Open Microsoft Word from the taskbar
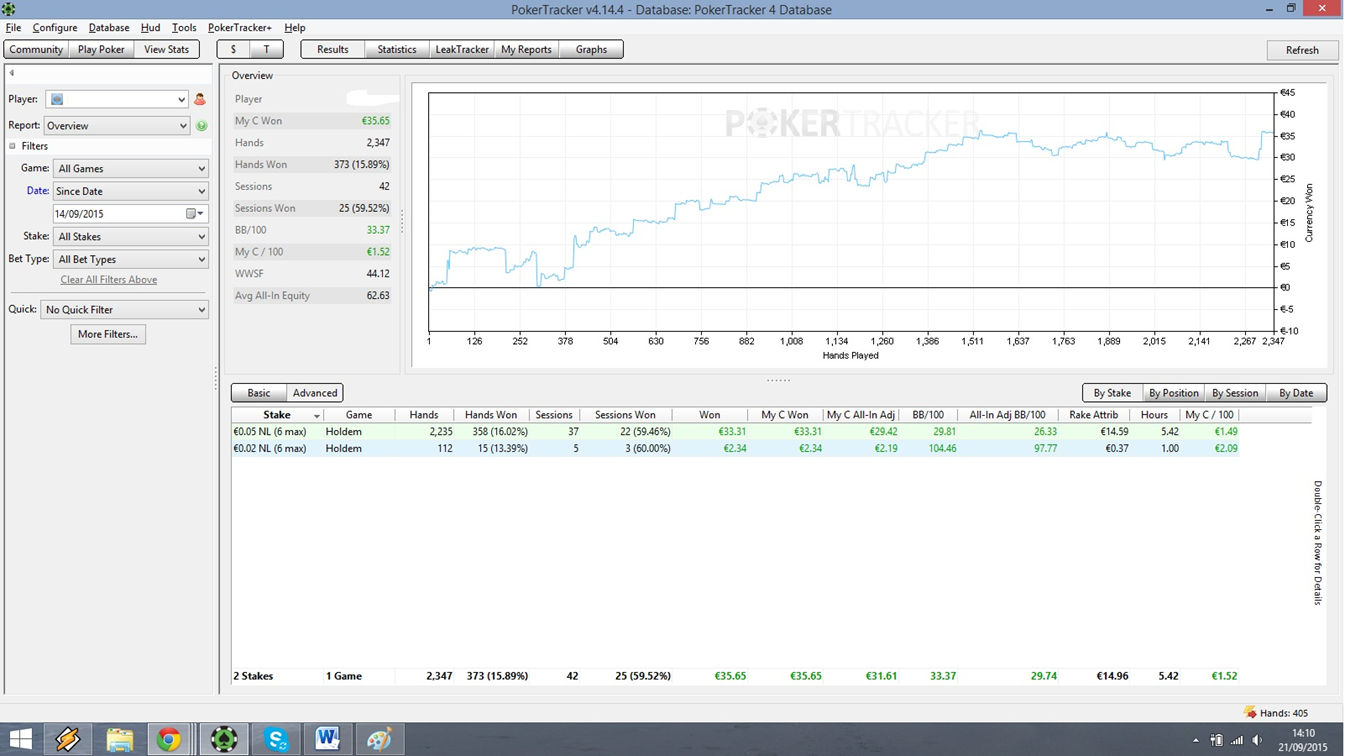Viewport: 1345px width, 756px height. [327, 739]
